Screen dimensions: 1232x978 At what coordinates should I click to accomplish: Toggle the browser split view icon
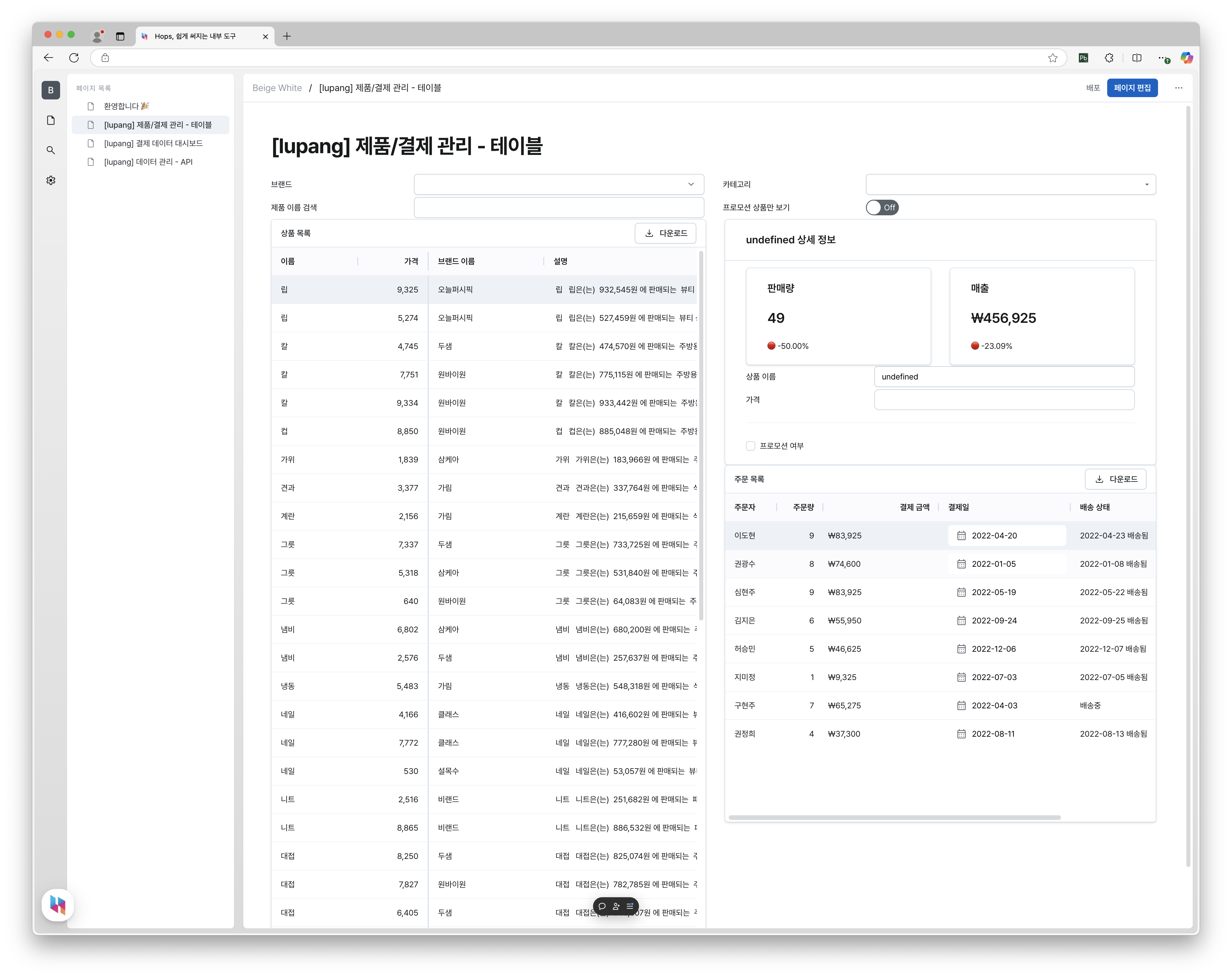tap(1137, 58)
